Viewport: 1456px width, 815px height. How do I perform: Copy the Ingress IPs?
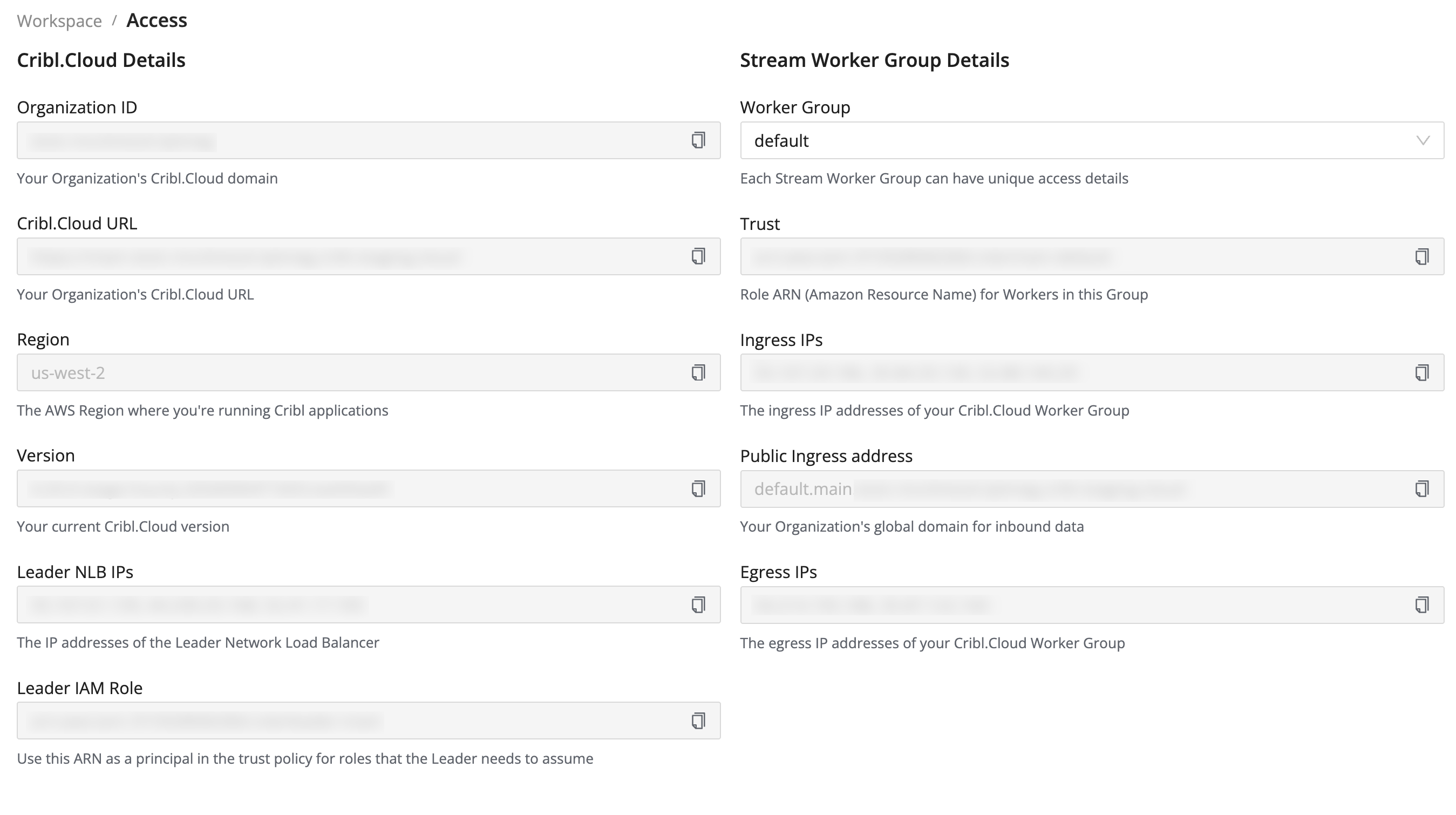tap(1421, 372)
